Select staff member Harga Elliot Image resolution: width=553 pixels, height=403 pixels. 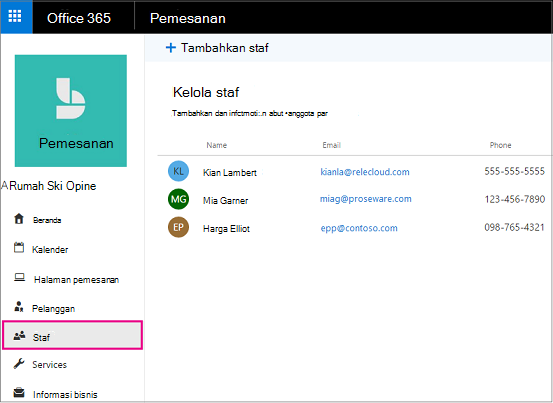[226, 229]
